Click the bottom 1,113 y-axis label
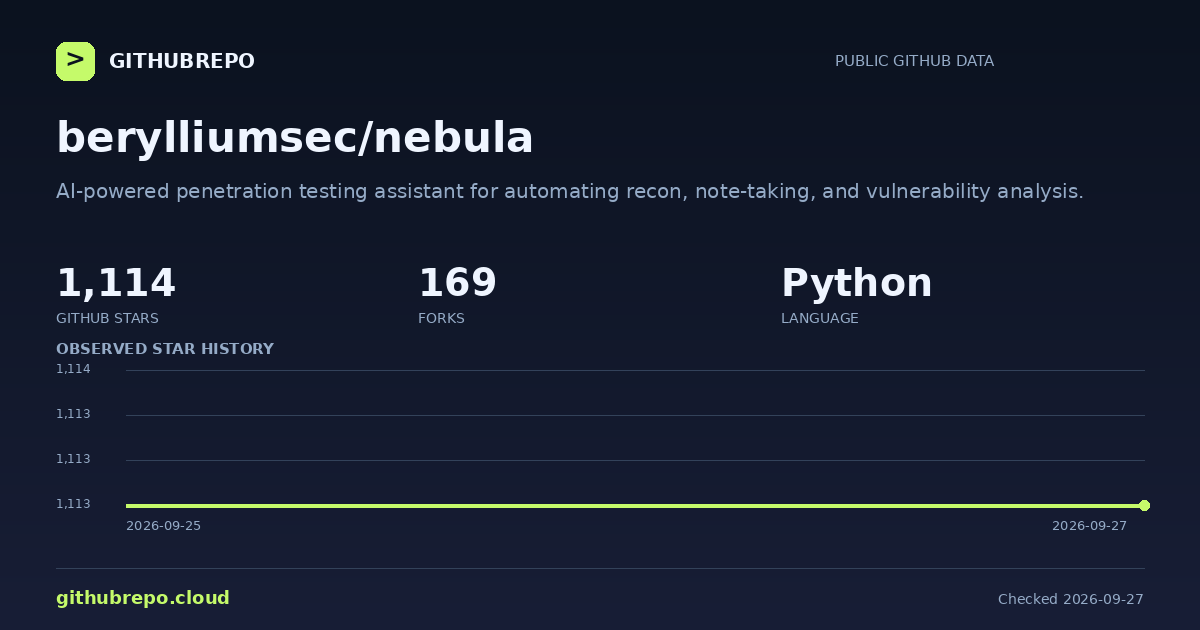Screen dimensions: 1200x630 tap(73, 504)
